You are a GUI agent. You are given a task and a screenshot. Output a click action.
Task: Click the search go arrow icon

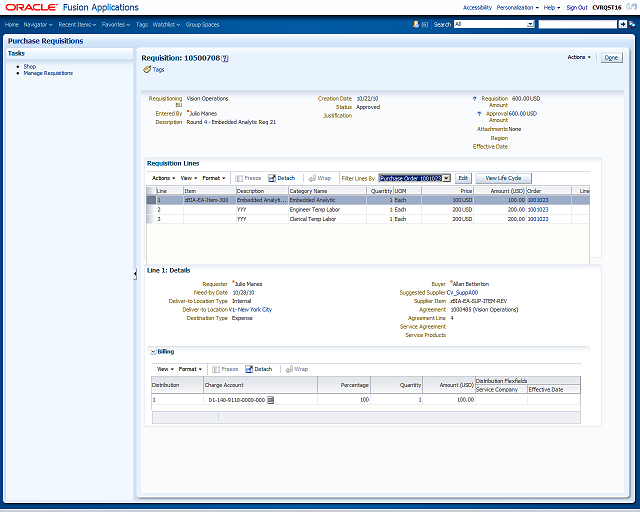click(622, 24)
